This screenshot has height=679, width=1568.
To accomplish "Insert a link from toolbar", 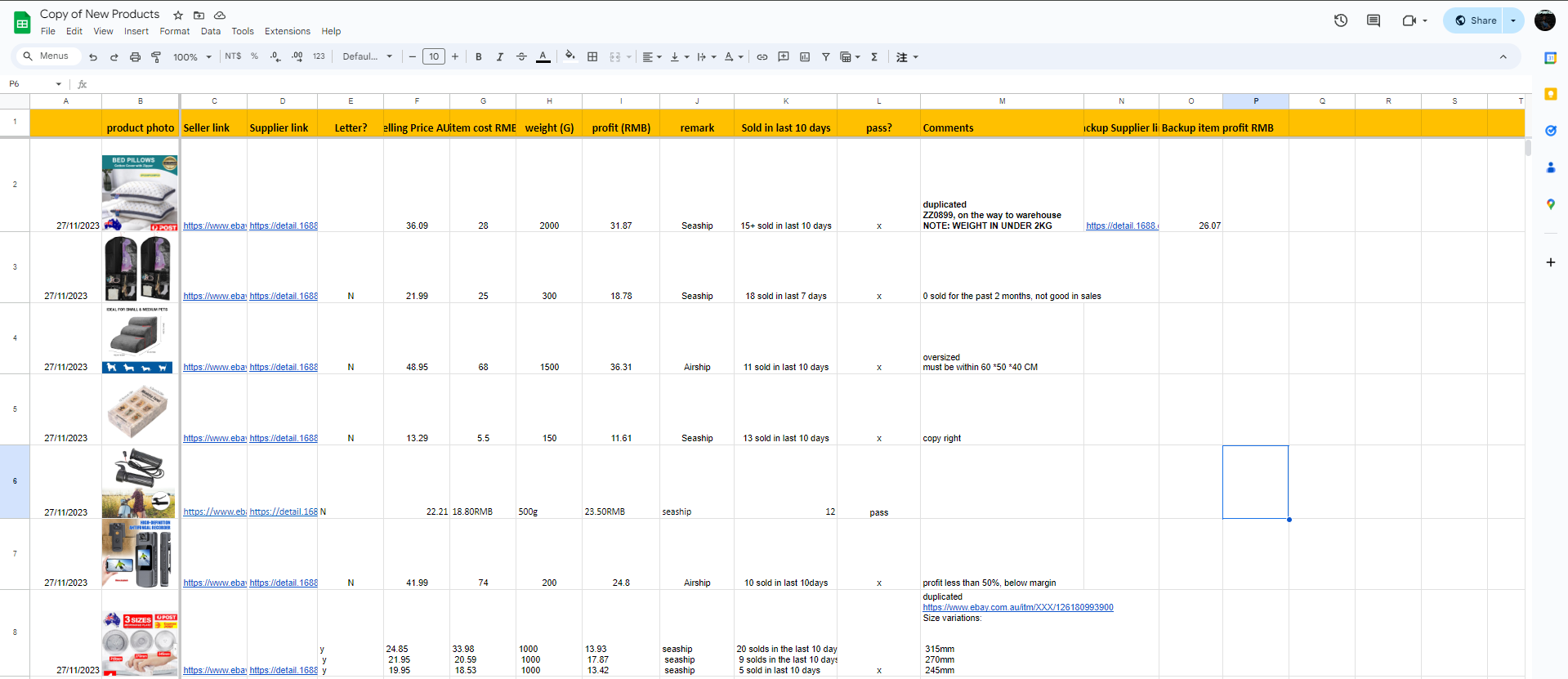I will click(762, 57).
